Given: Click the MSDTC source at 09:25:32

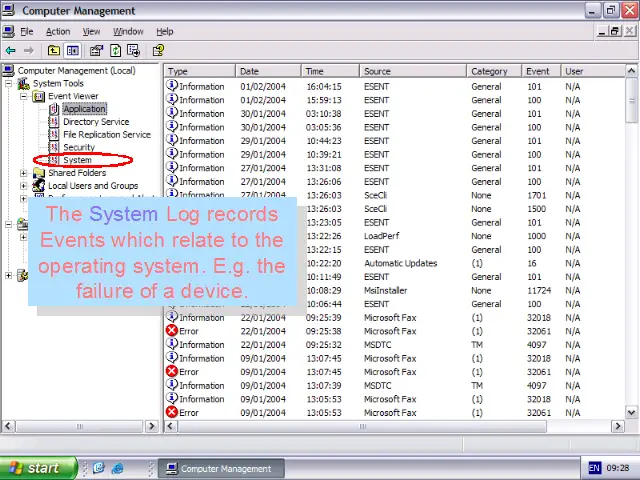Looking at the screenshot, I should click(377, 345).
